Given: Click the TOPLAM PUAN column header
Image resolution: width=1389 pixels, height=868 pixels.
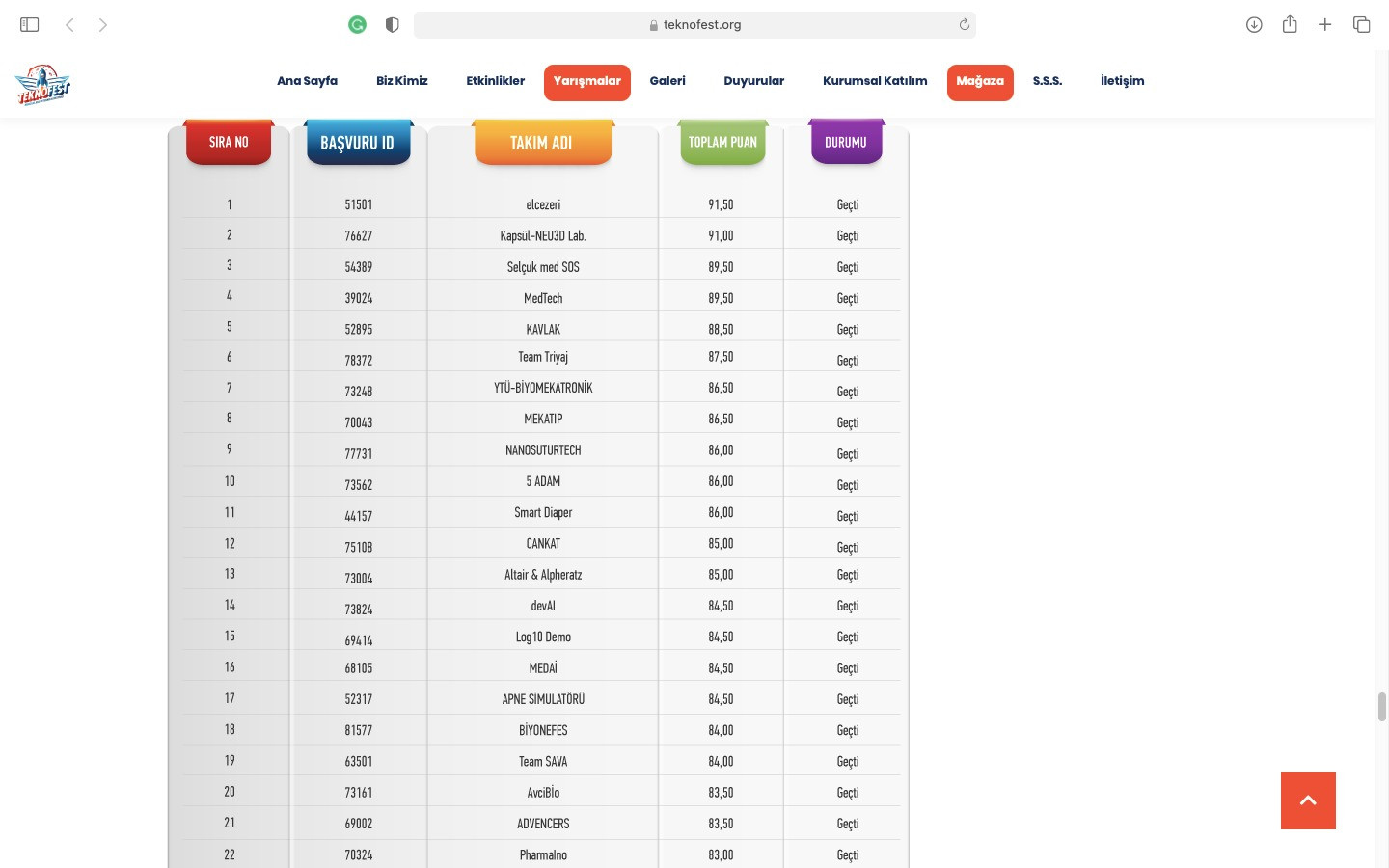Looking at the screenshot, I should pyautogui.click(x=722, y=142).
